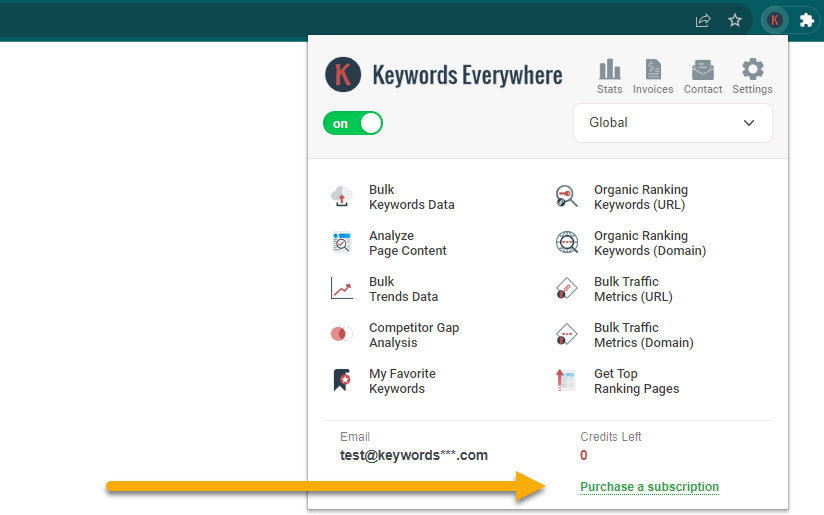Click the Organic Ranking Keywords (URL) icon
Screen dimensions: 824x515
(566, 197)
